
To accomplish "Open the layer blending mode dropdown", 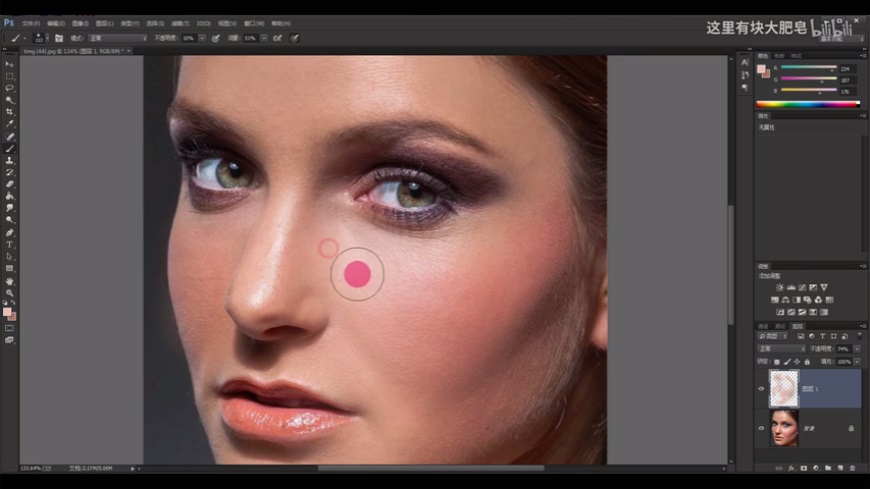I will (x=780, y=349).
